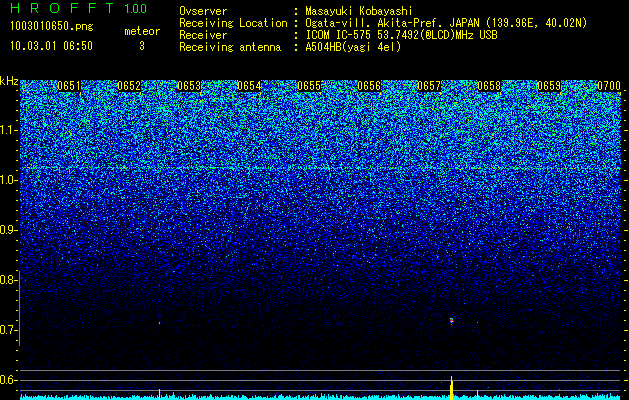This screenshot has width=629, height=400.
Task: Click the 0.8 kHz frequency label
Action: (7, 280)
